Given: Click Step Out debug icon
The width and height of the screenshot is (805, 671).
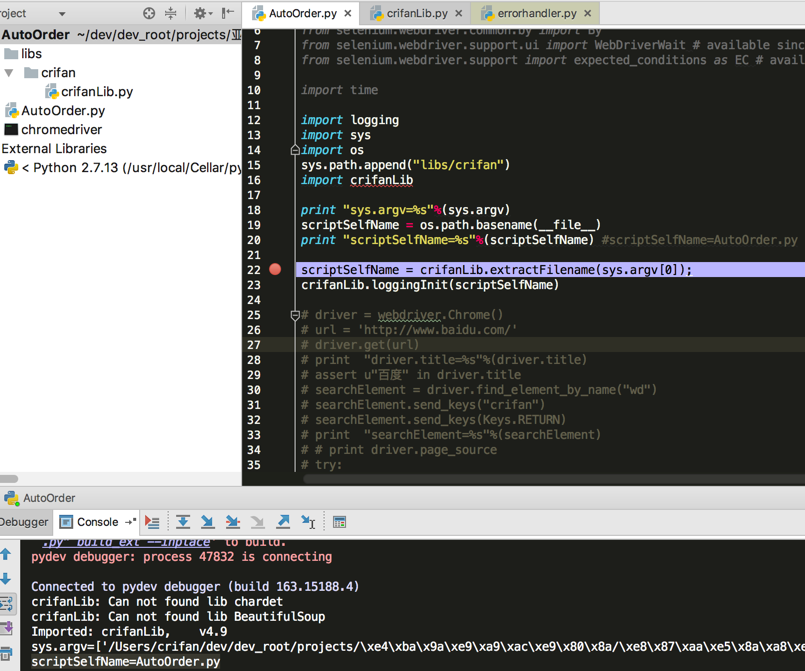Looking at the screenshot, I should coord(283,522).
